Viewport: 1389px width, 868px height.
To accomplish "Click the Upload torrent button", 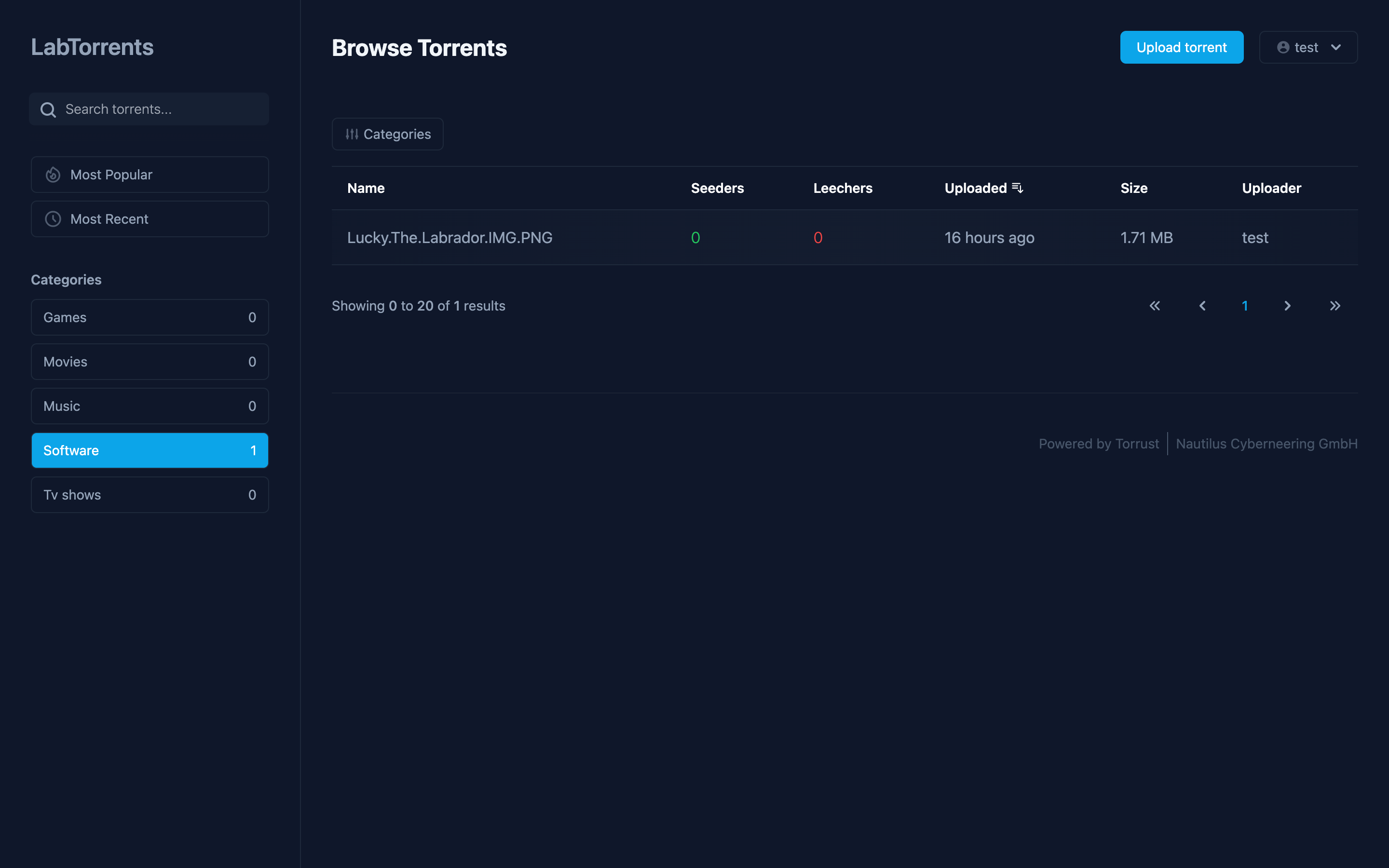I will tap(1181, 48).
